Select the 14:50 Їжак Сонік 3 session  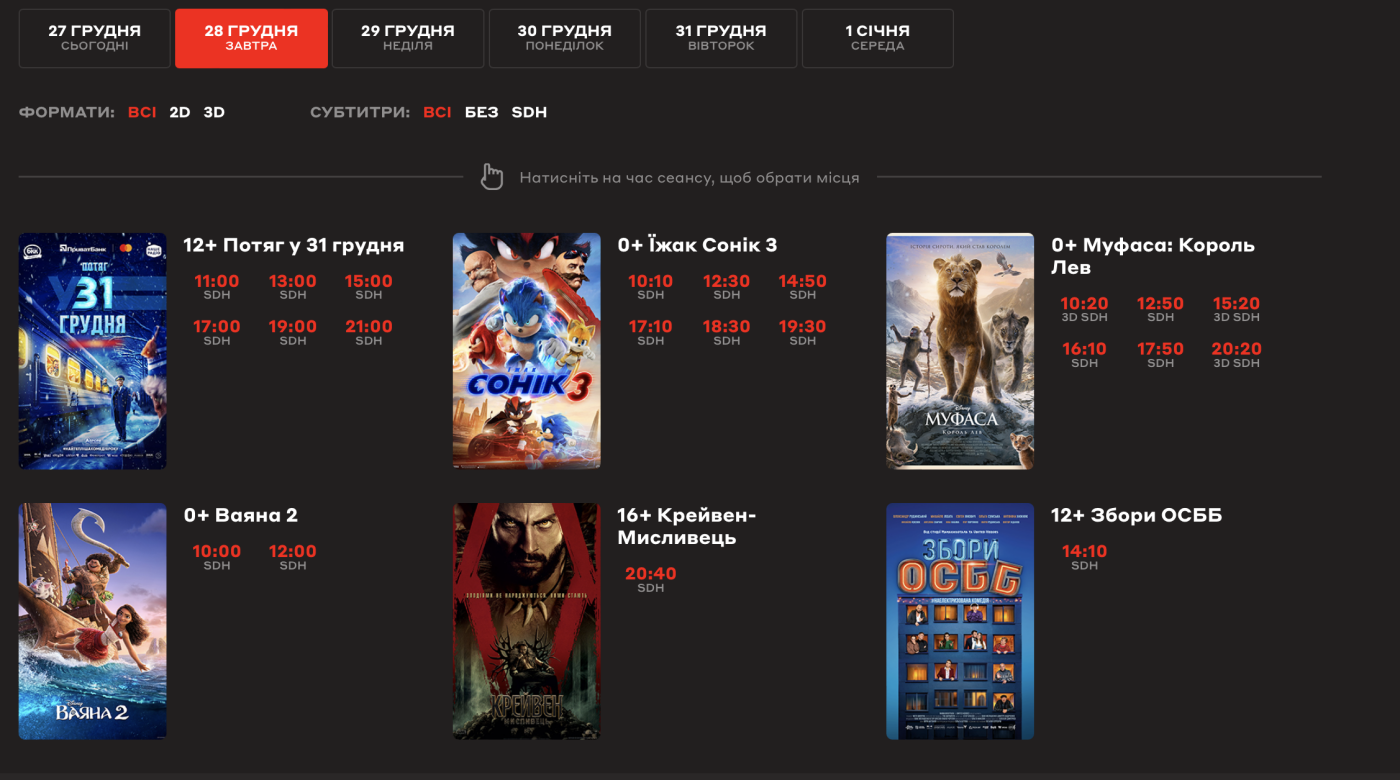(x=803, y=287)
